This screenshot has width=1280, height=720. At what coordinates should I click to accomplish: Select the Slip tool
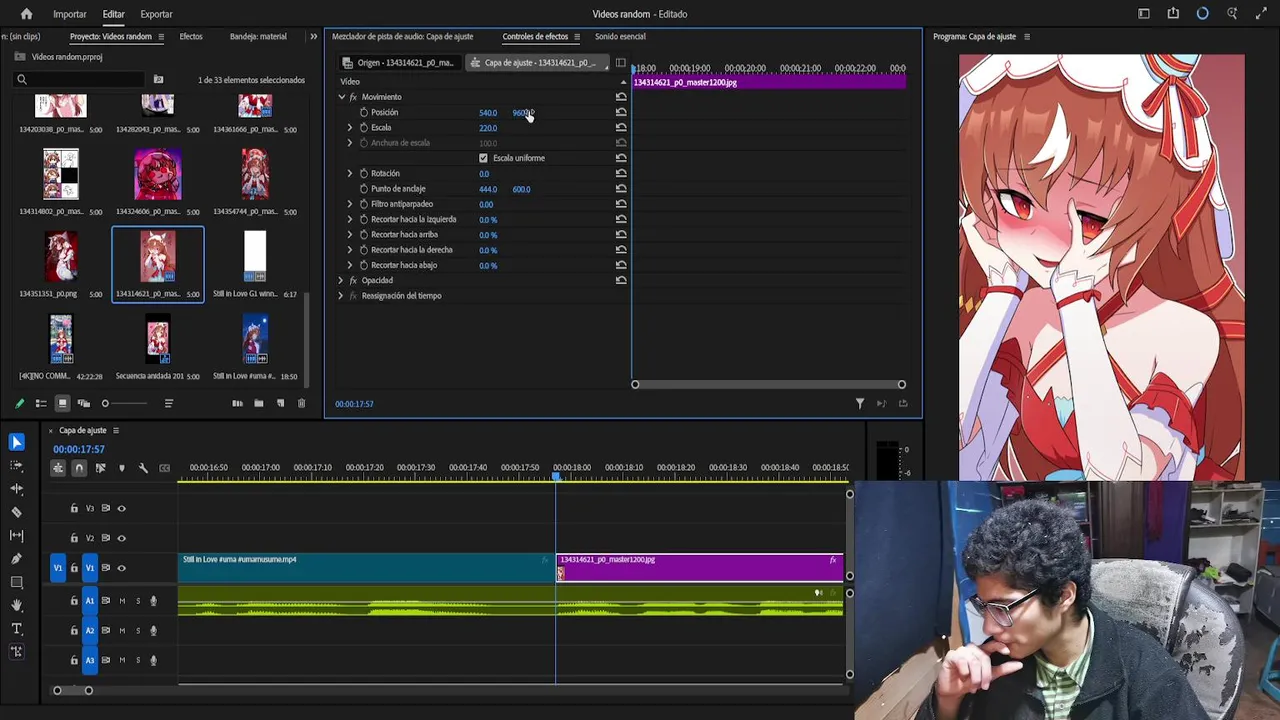pos(16,535)
